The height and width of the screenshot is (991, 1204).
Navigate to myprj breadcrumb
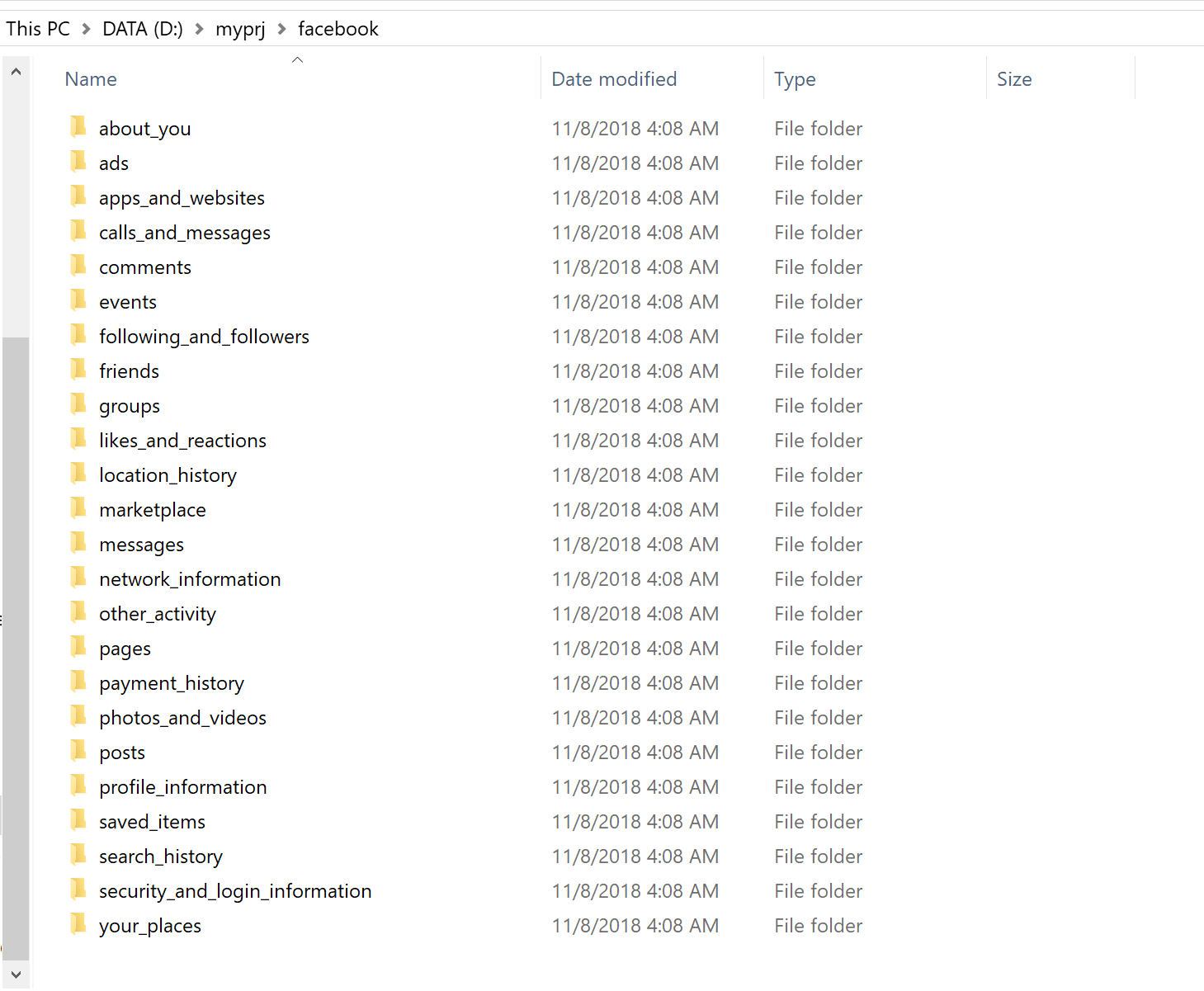point(240,29)
